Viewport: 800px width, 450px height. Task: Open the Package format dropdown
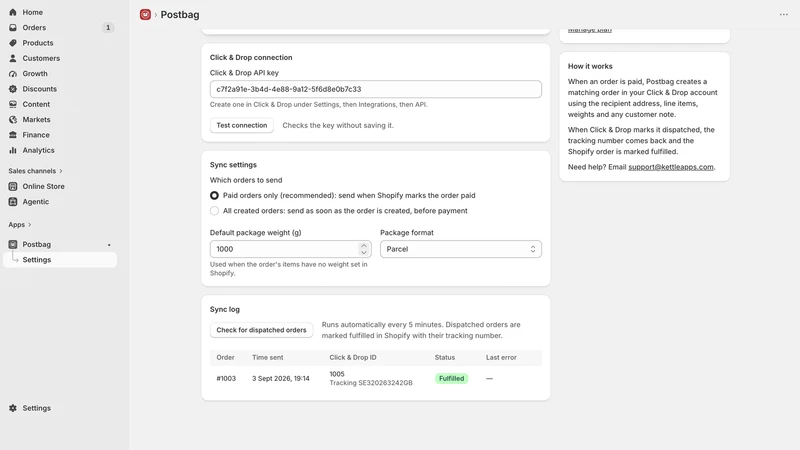click(x=461, y=249)
